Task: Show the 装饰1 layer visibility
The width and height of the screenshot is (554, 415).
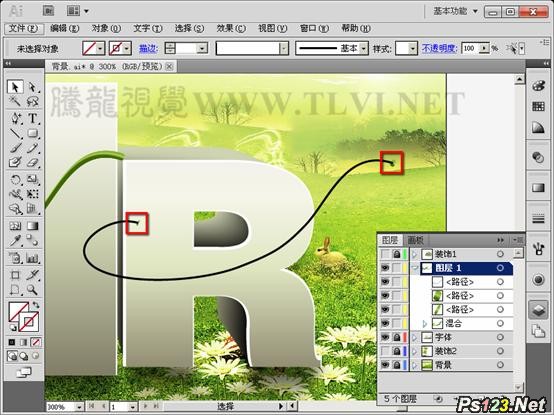Action: [385, 254]
